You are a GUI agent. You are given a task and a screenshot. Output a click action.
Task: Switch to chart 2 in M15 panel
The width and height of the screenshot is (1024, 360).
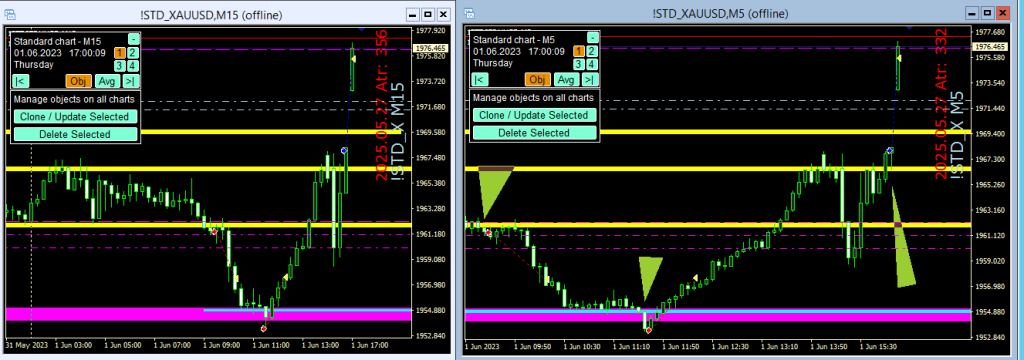(x=133, y=53)
